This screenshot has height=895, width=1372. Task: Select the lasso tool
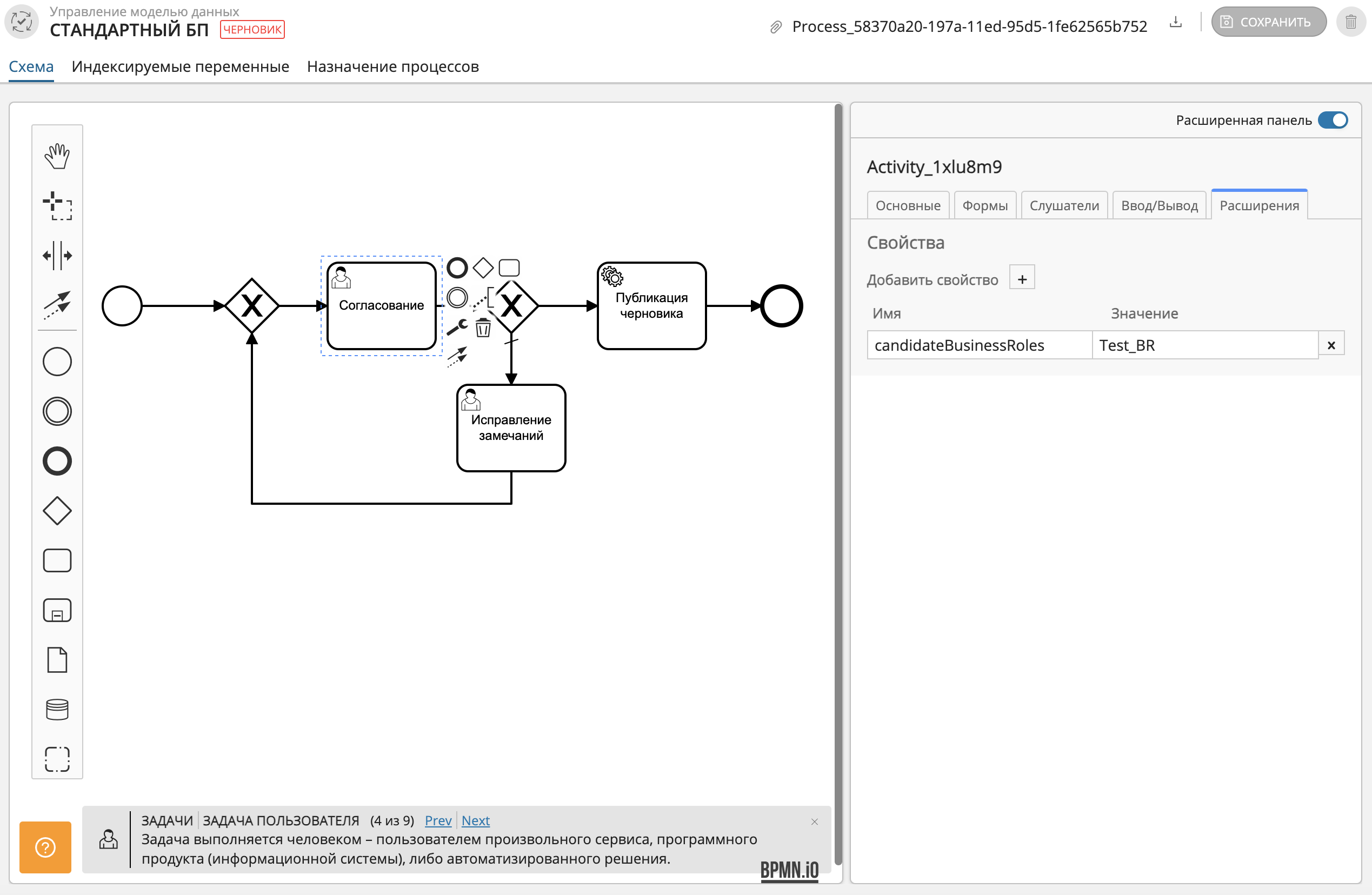point(57,206)
